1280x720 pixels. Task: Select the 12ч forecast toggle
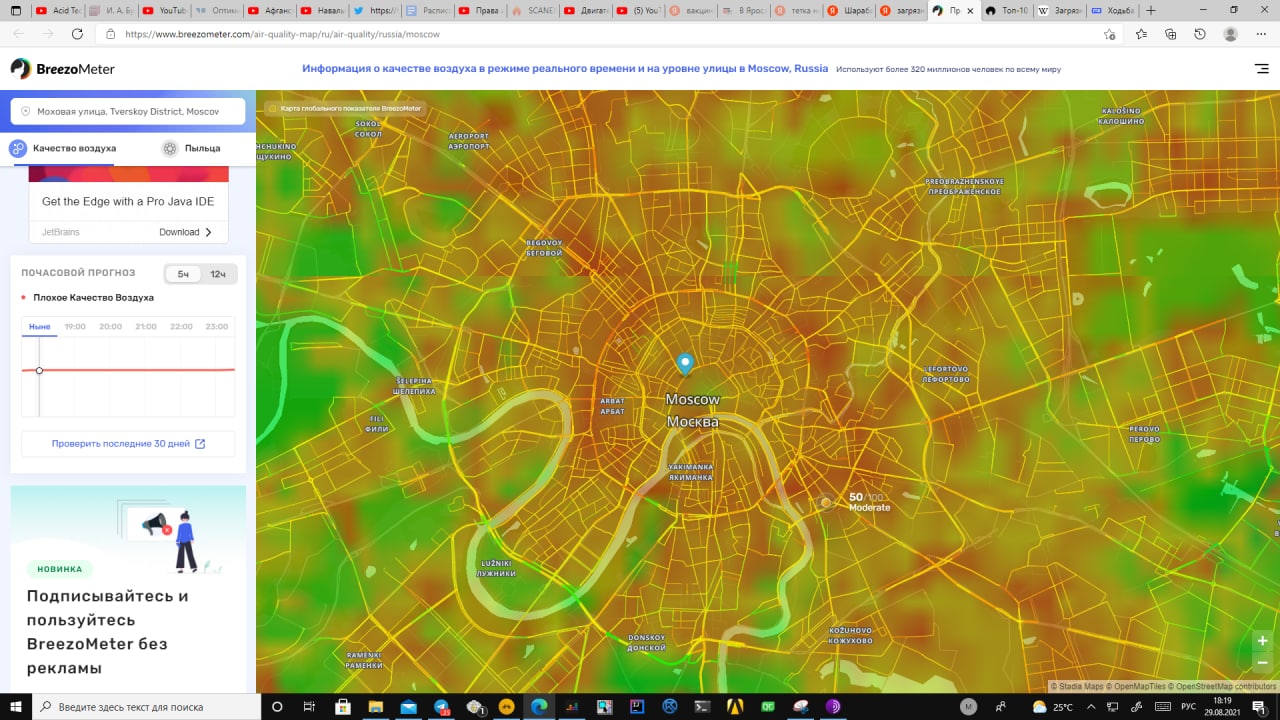218,274
